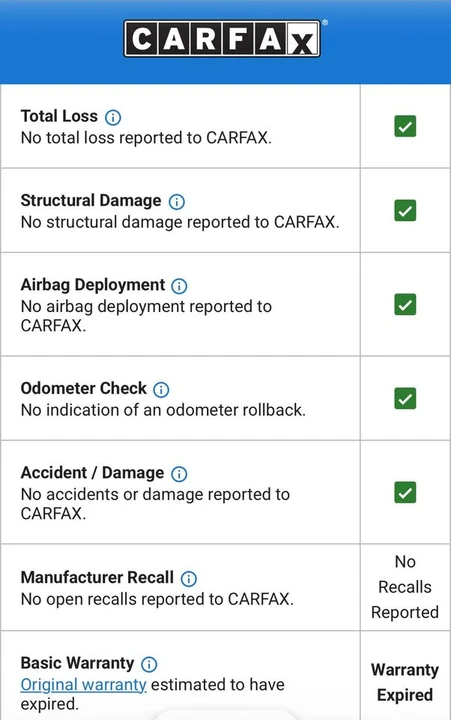
Task: Open the Original warranty link
Action: 84,685
